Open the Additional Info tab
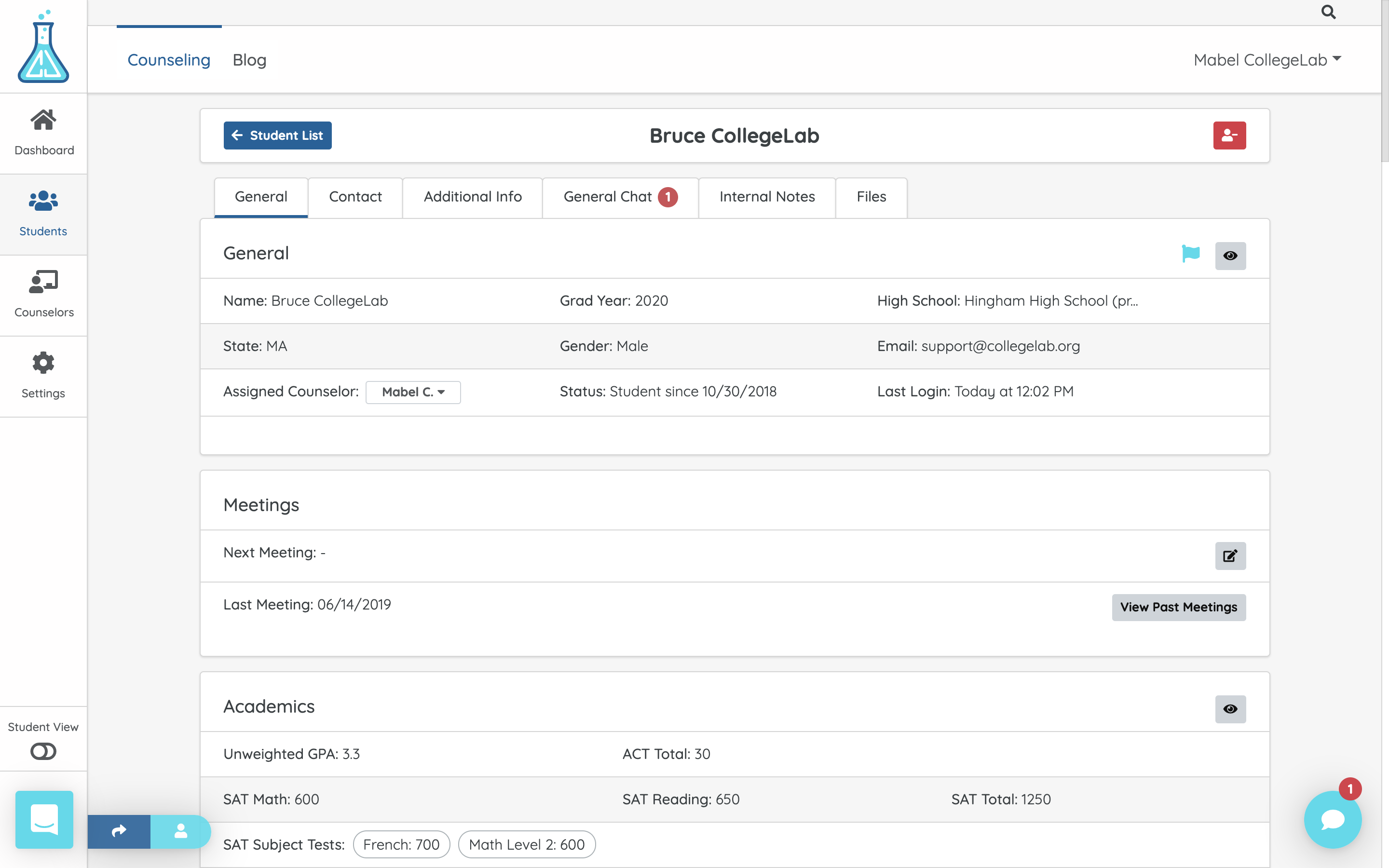The height and width of the screenshot is (868, 1389). [x=472, y=197]
